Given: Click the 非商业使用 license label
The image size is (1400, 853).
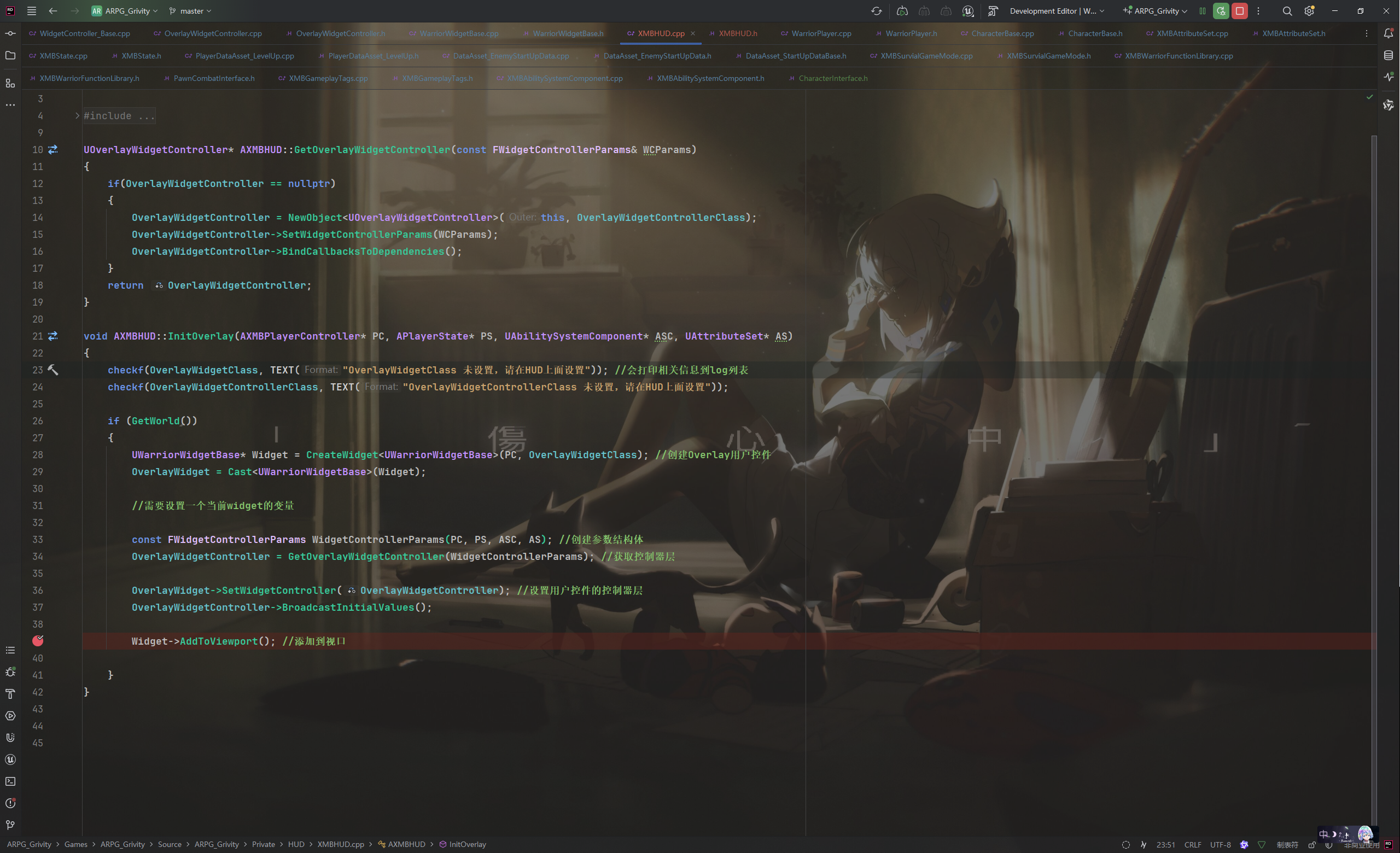Looking at the screenshot, I should [1361, 845].
